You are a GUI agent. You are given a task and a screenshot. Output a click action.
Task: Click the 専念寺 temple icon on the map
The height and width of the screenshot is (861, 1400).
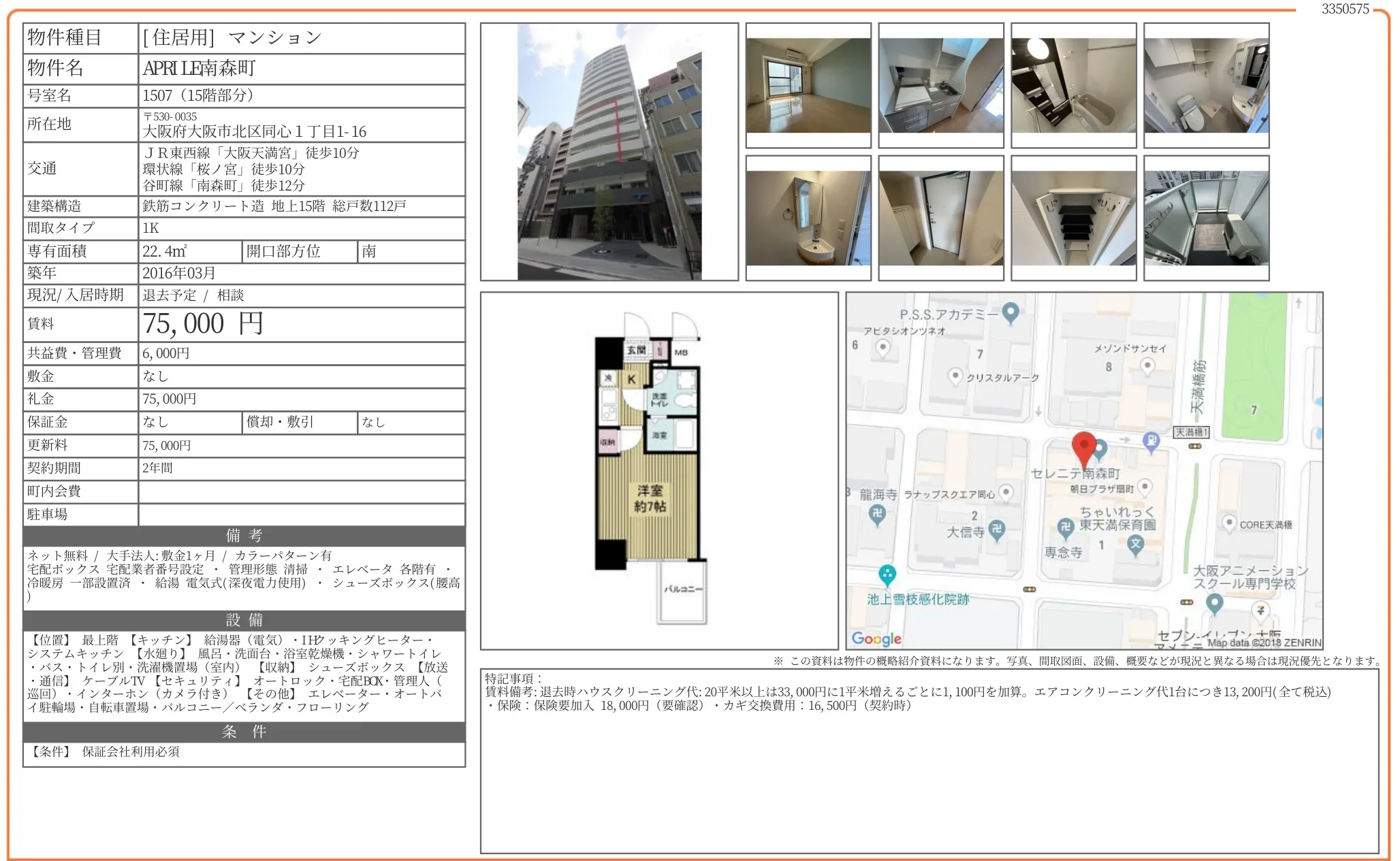1065,527
